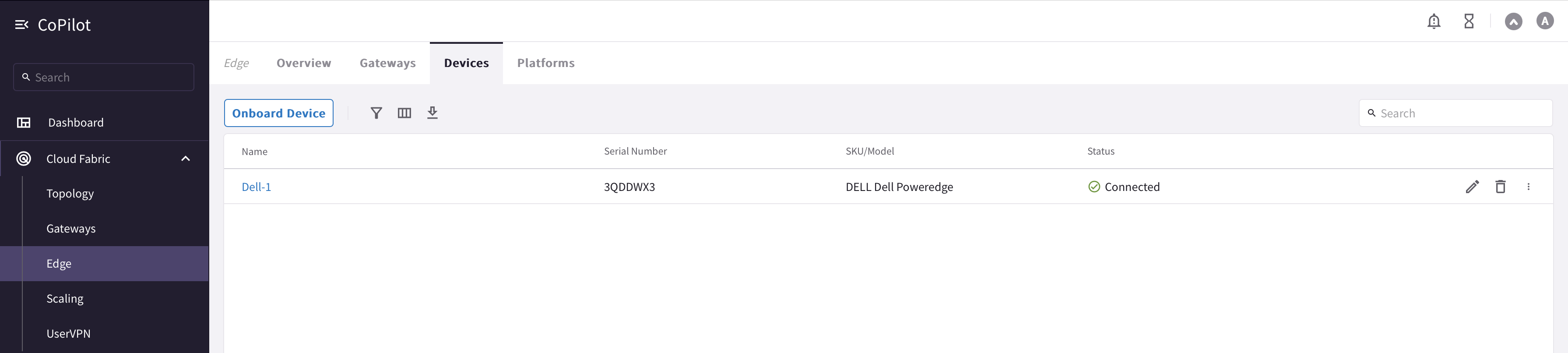The height and width of the screenshot is (353, 1568).
Task: Click the column visibility icon in the toolbar
Action: click(x=404, y=113)
